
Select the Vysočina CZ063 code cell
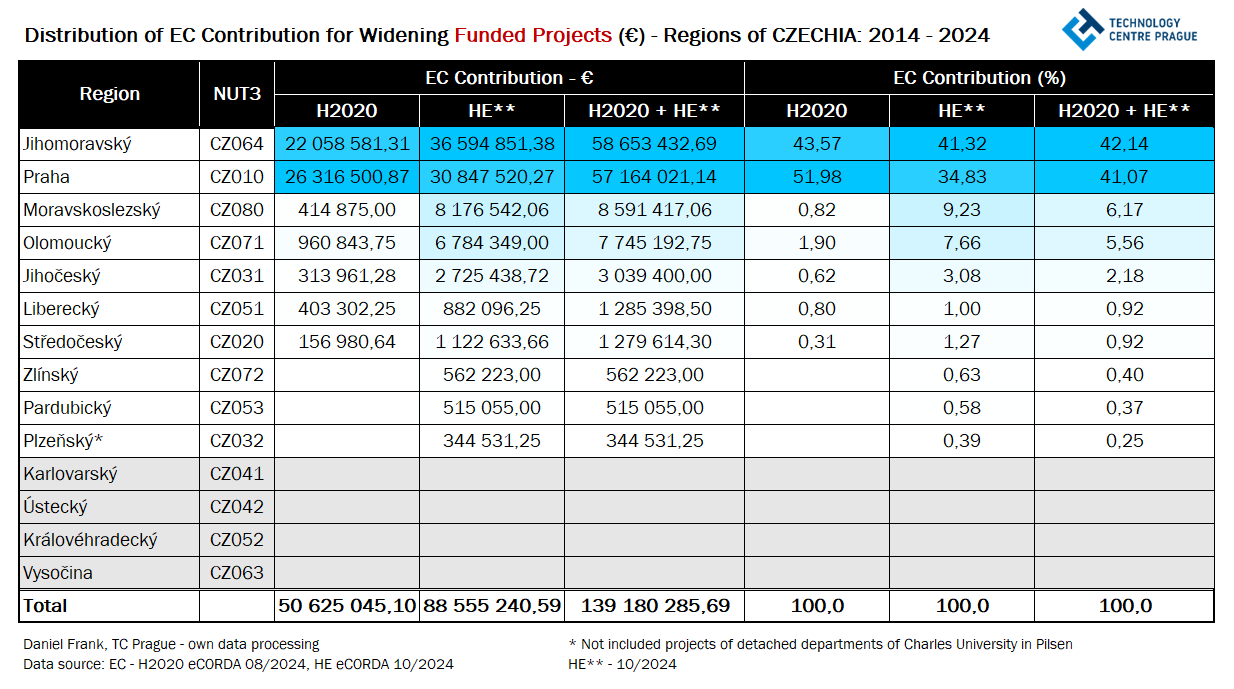pyautogui.click(x=237, y=573)
